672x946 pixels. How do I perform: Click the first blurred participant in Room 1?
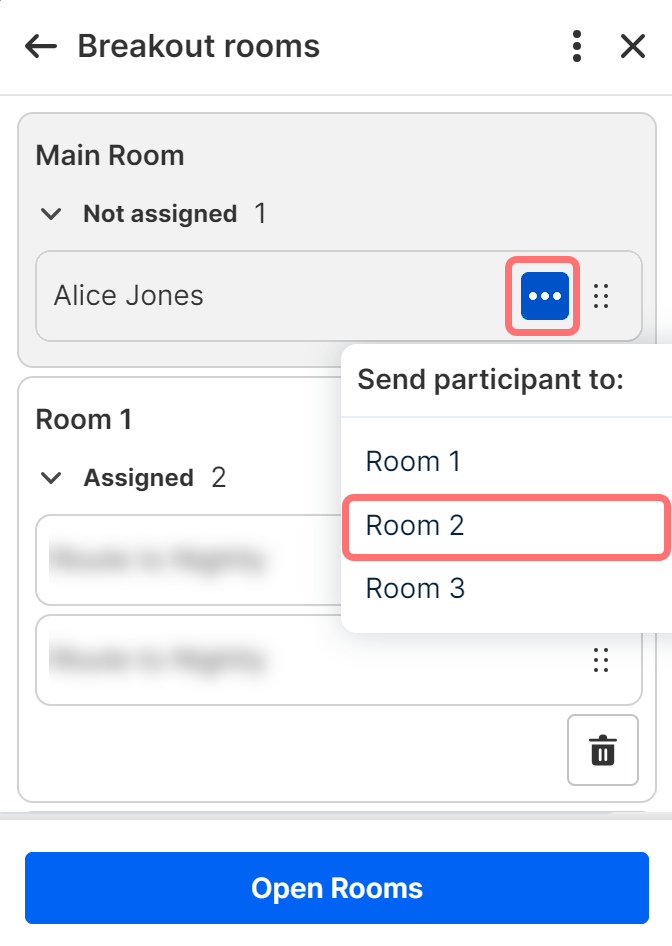pos(158,560)
